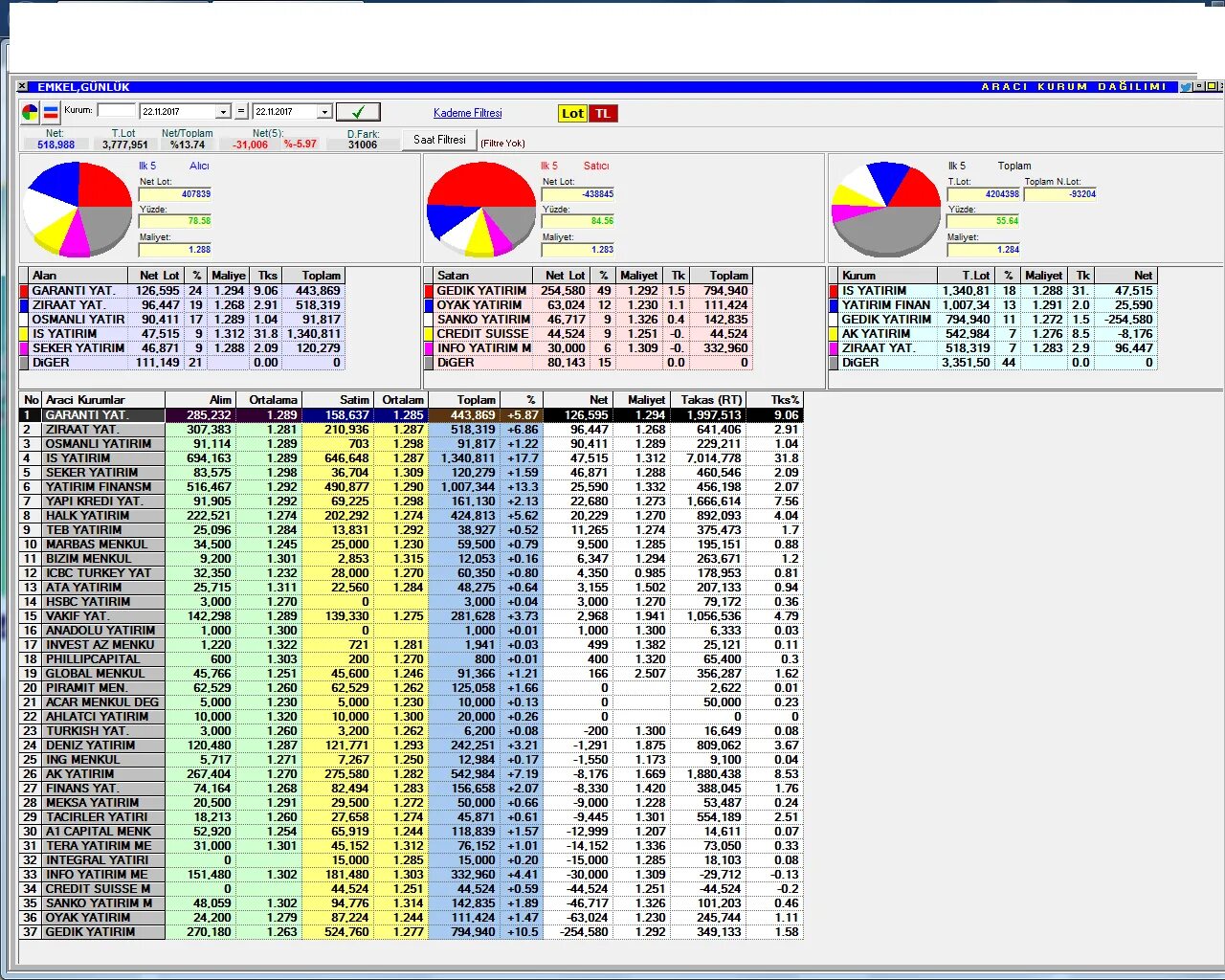Screen dimensions: 1225x980
Task: Click SEKER YATIRIM in Alan table
Action: (78, 348)
